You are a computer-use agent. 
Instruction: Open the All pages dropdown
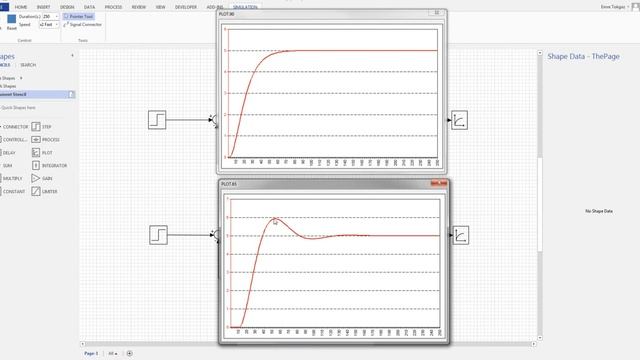click(113, 353)
